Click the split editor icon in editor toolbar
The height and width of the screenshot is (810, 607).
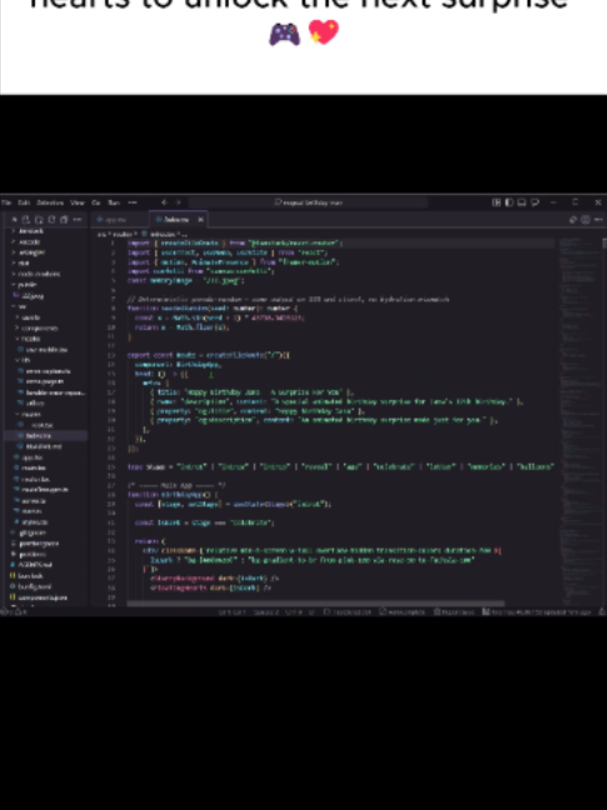(x=585, y=220)
